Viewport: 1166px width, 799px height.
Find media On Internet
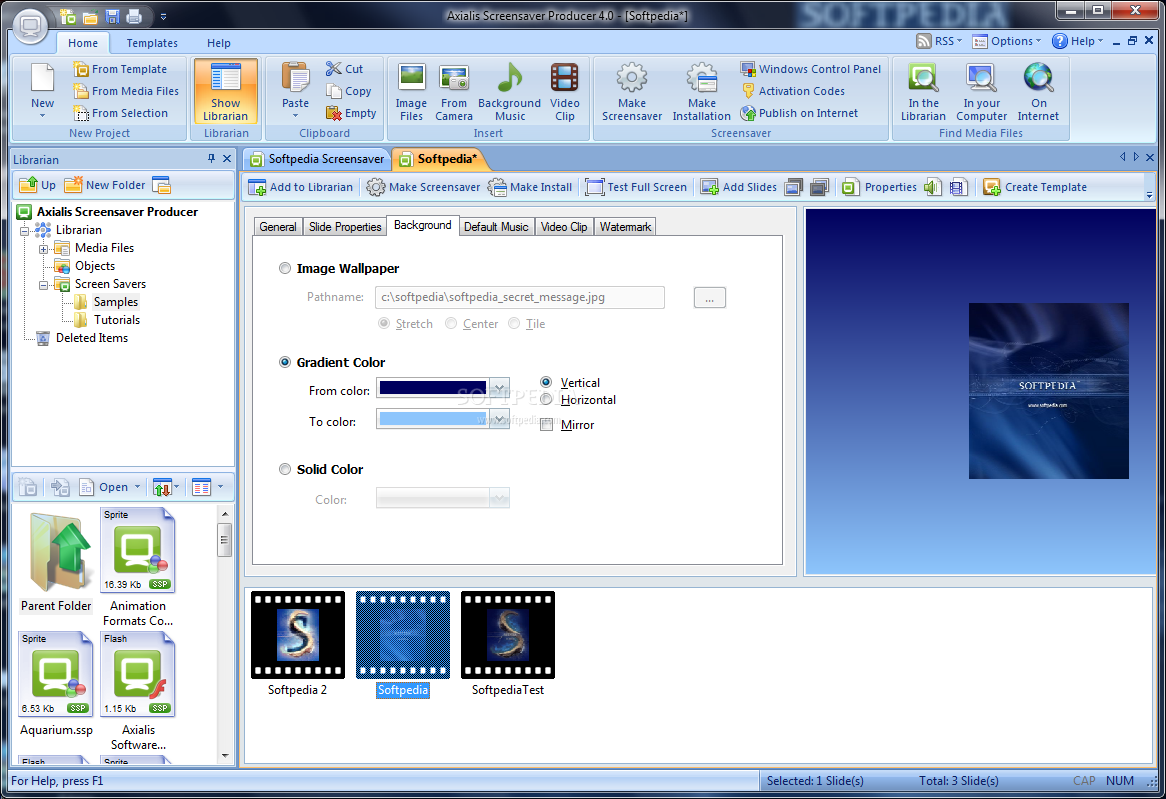[x=1038, y=92]
